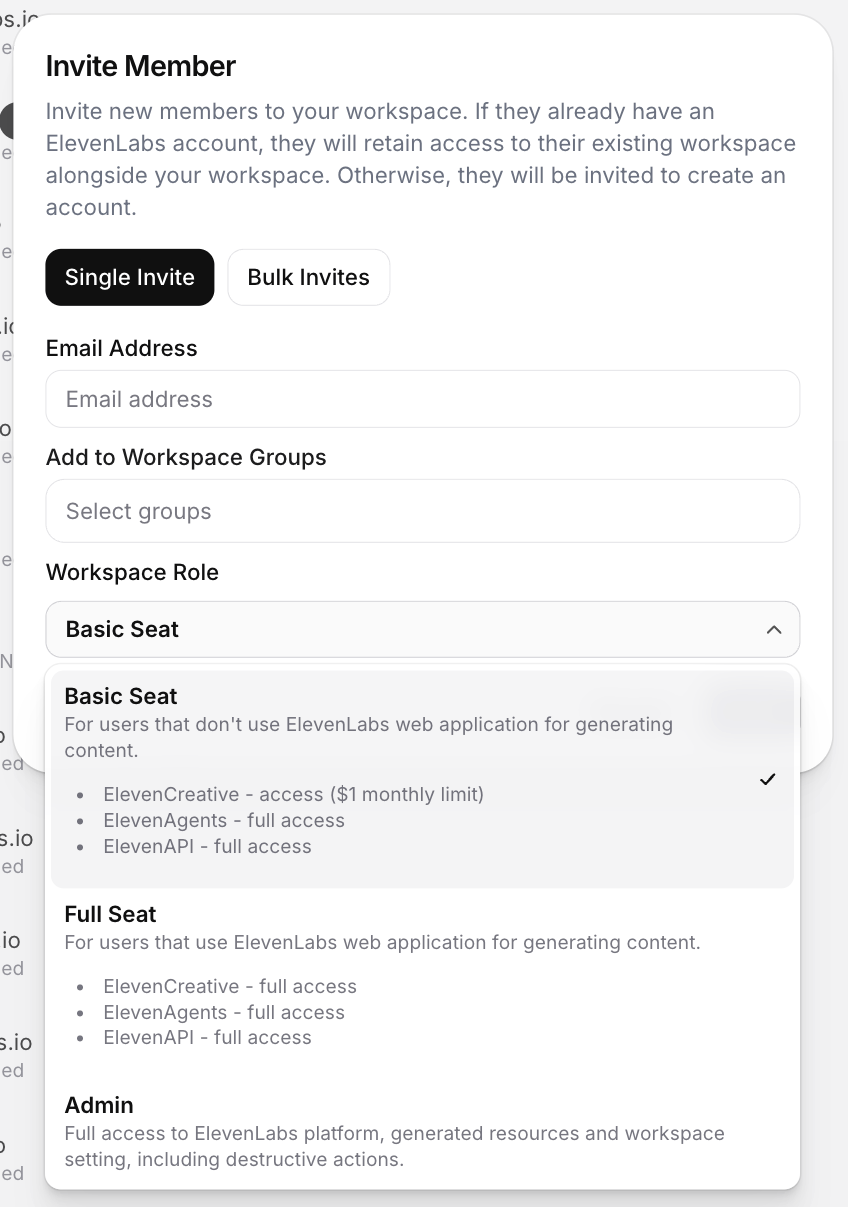The image size is (848, 1207).
Task: Click ElevenCreative full access under Full Seat
Action: 230,986
